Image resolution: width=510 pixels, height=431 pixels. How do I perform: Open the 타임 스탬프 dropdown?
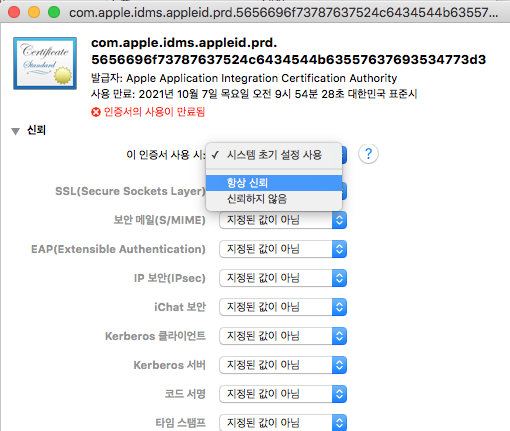click(x=283, y=423)
